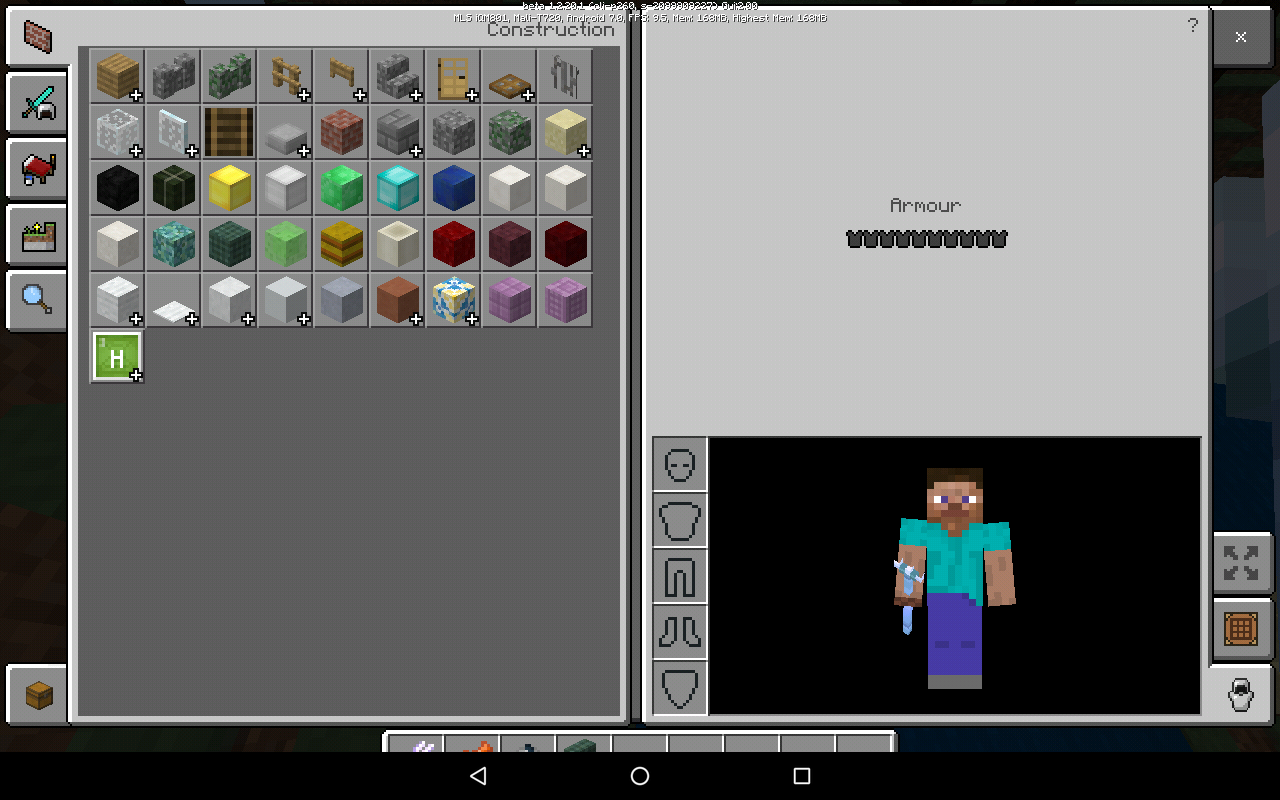This screenshot has height=800, width=1280.
Task: Pick the block of gold
Action: [x=230, y=188]
